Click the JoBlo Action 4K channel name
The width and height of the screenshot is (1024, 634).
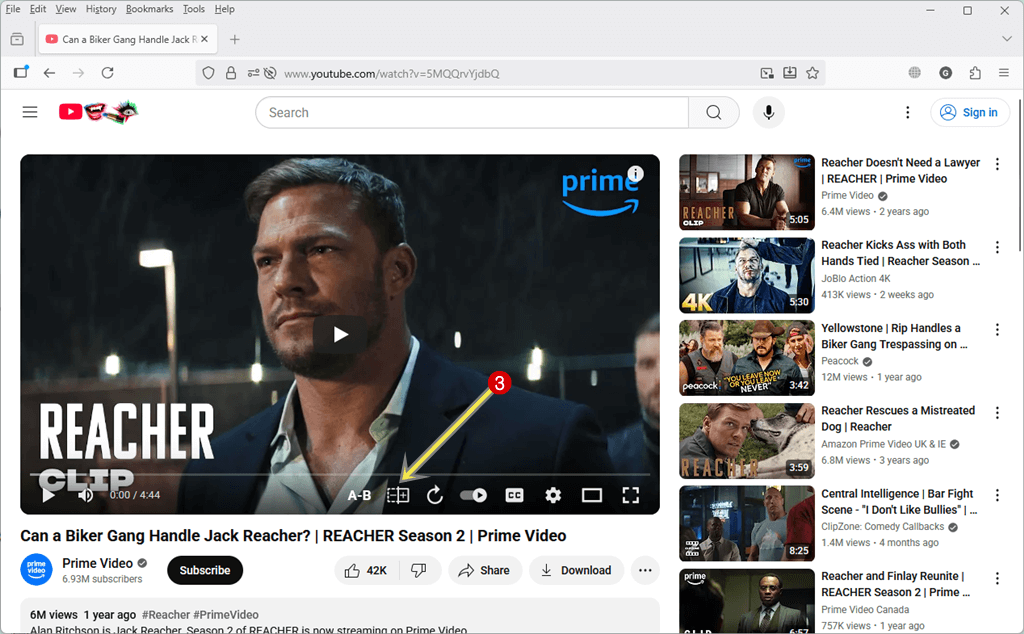coord(856,278)
